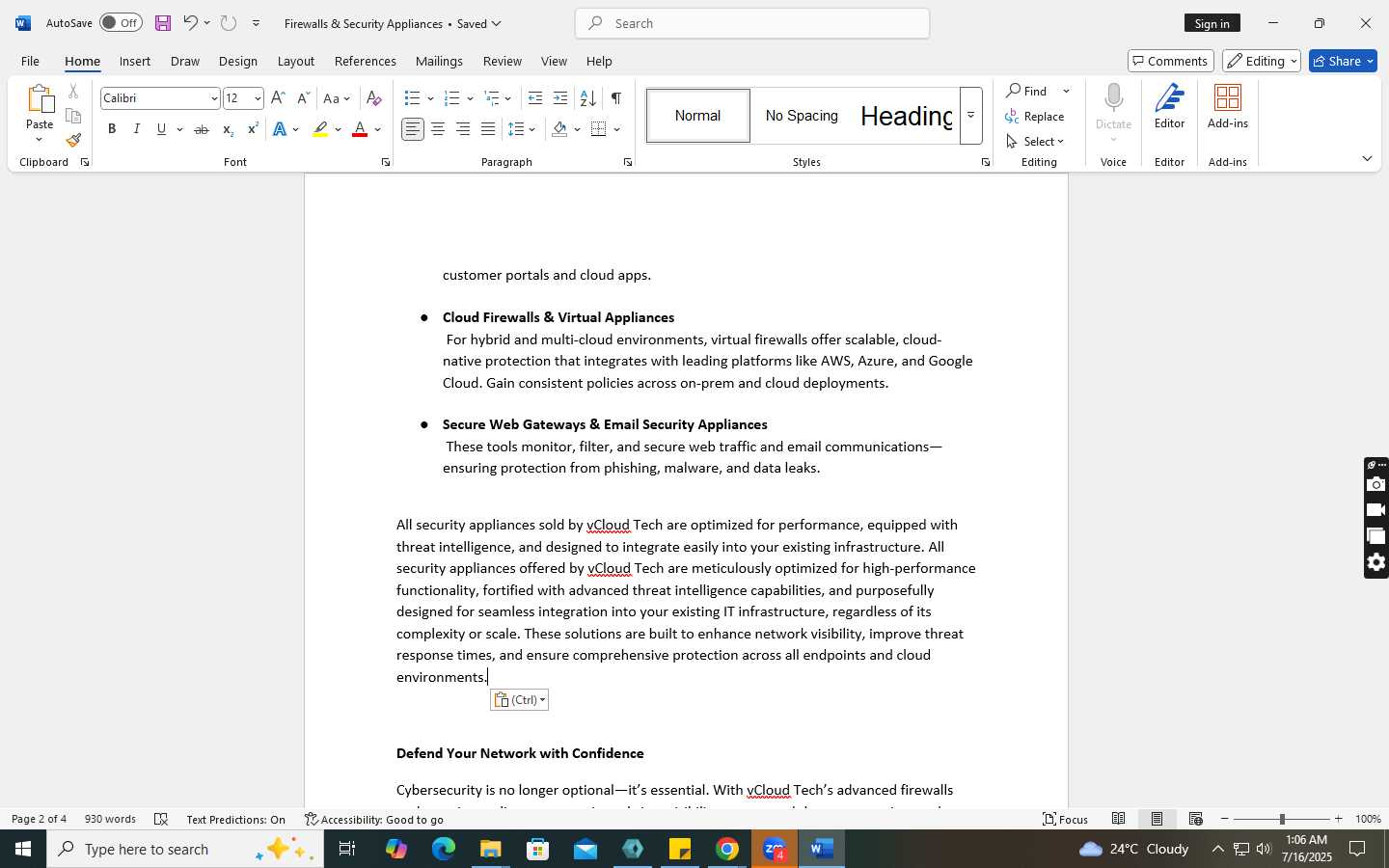Viewport: 1389px width, 868px height.
Task: Enable Justify text alignment
Action: pyautogui.click(x=488, y=129)
